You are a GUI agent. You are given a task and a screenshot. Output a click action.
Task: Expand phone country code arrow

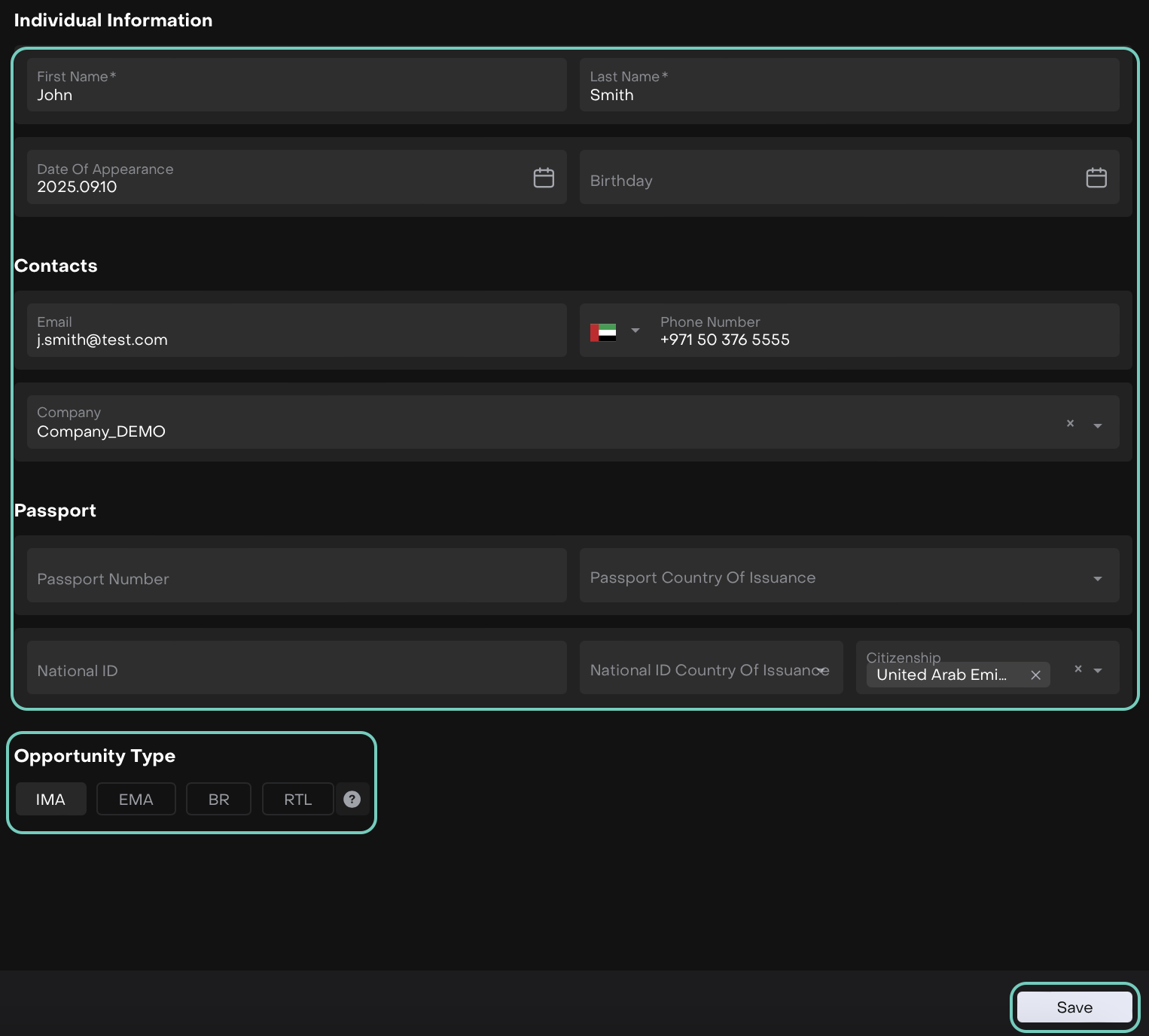[635, 331]
